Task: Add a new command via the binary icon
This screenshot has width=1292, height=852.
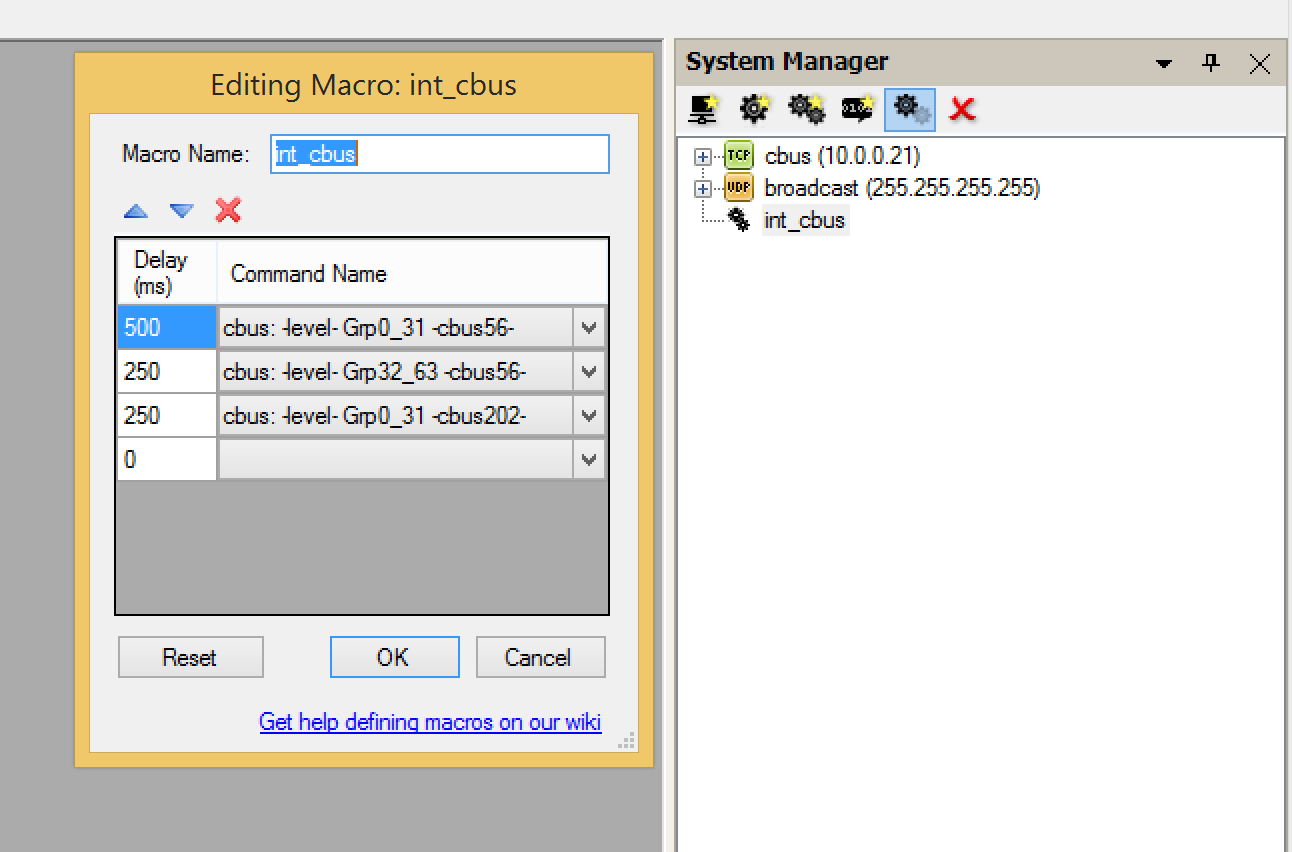Action: [x=856, y=110]
